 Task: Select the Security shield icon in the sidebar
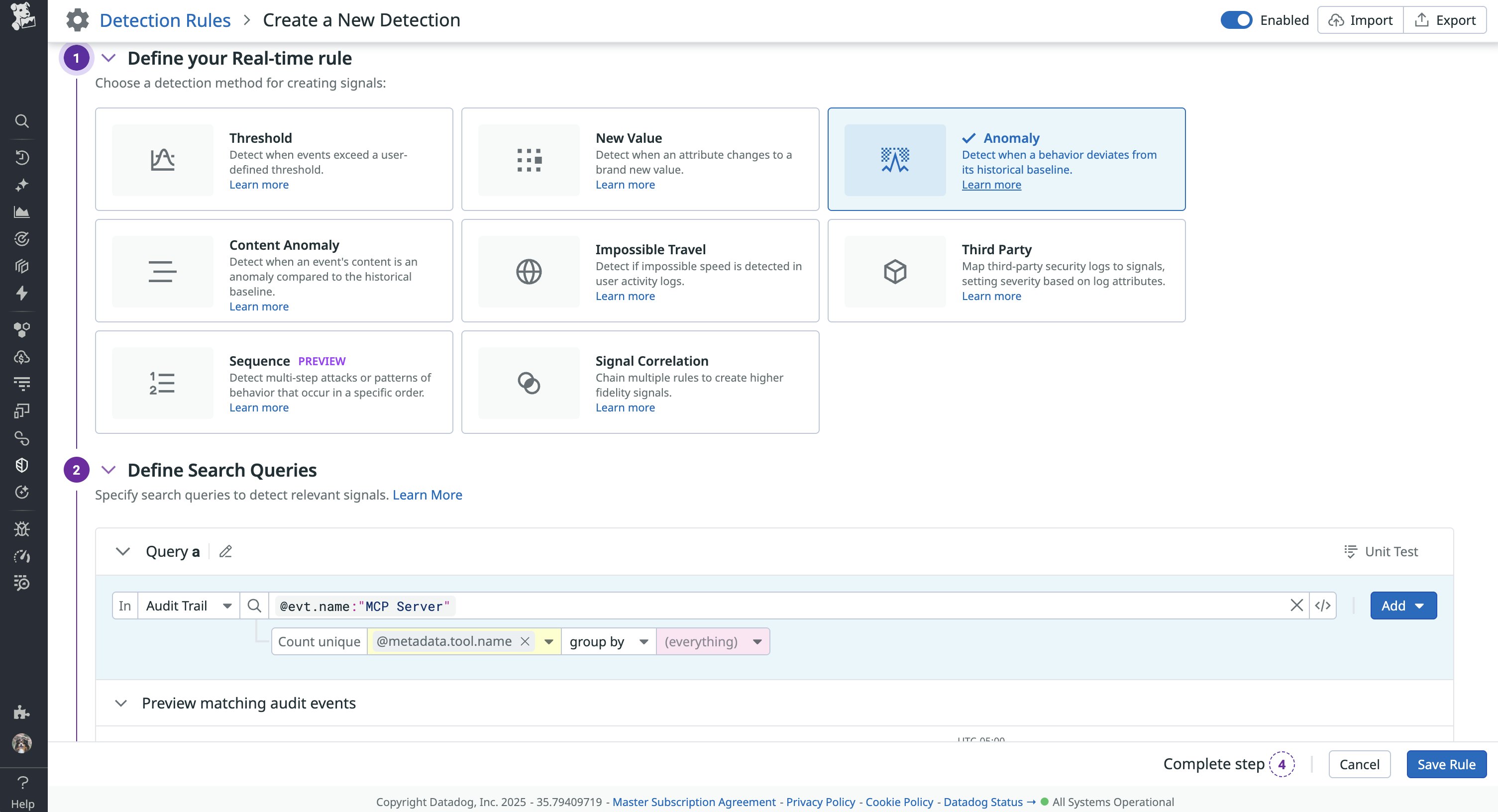(x=22, y=465)
